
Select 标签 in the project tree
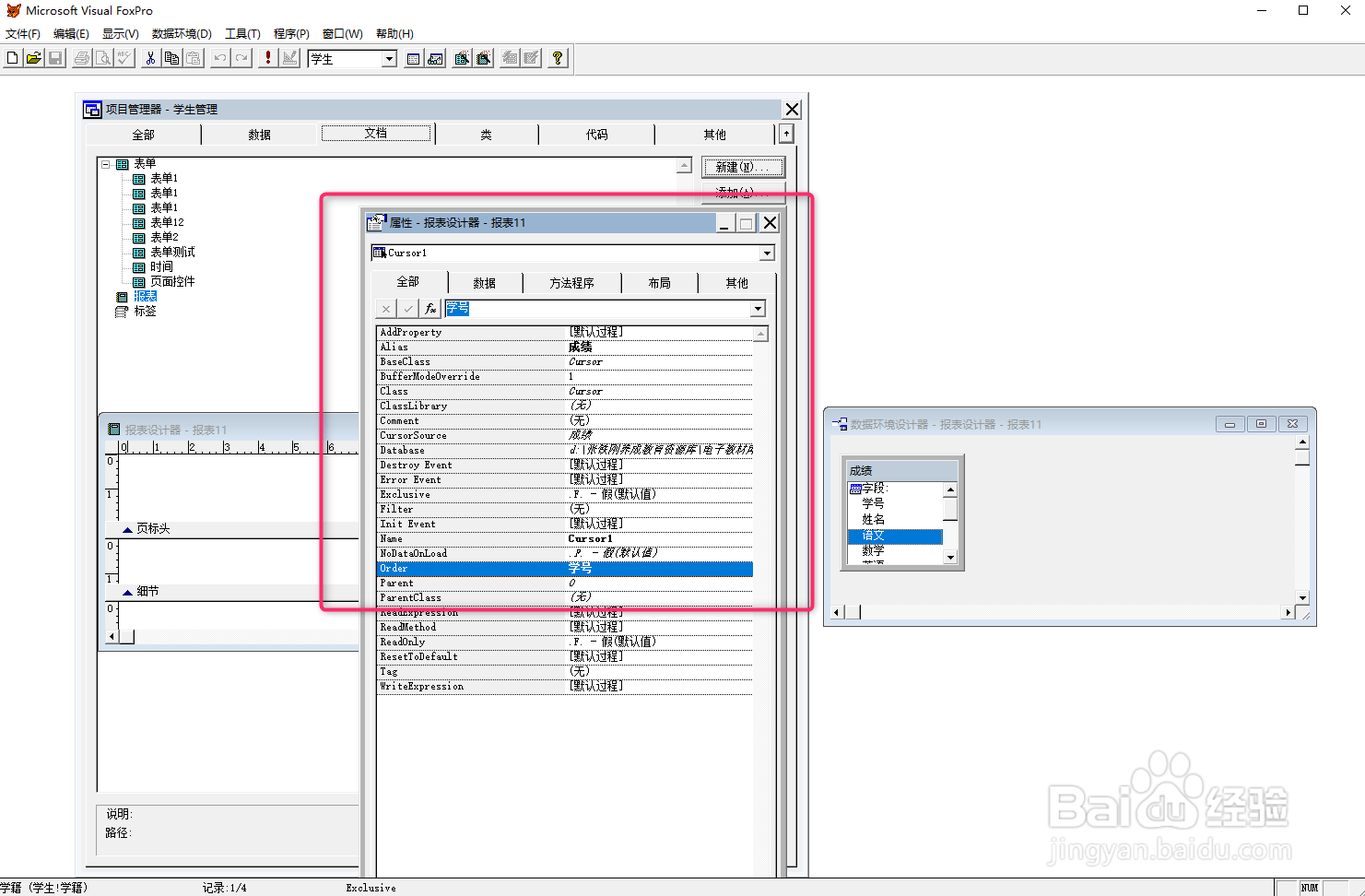click(x=146, y=311)
